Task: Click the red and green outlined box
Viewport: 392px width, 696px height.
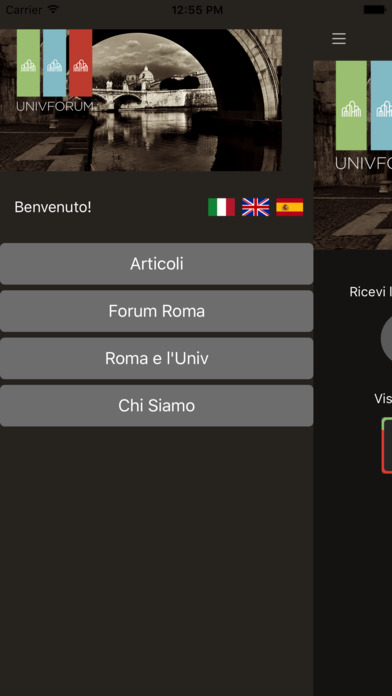Action: (387, 445)
